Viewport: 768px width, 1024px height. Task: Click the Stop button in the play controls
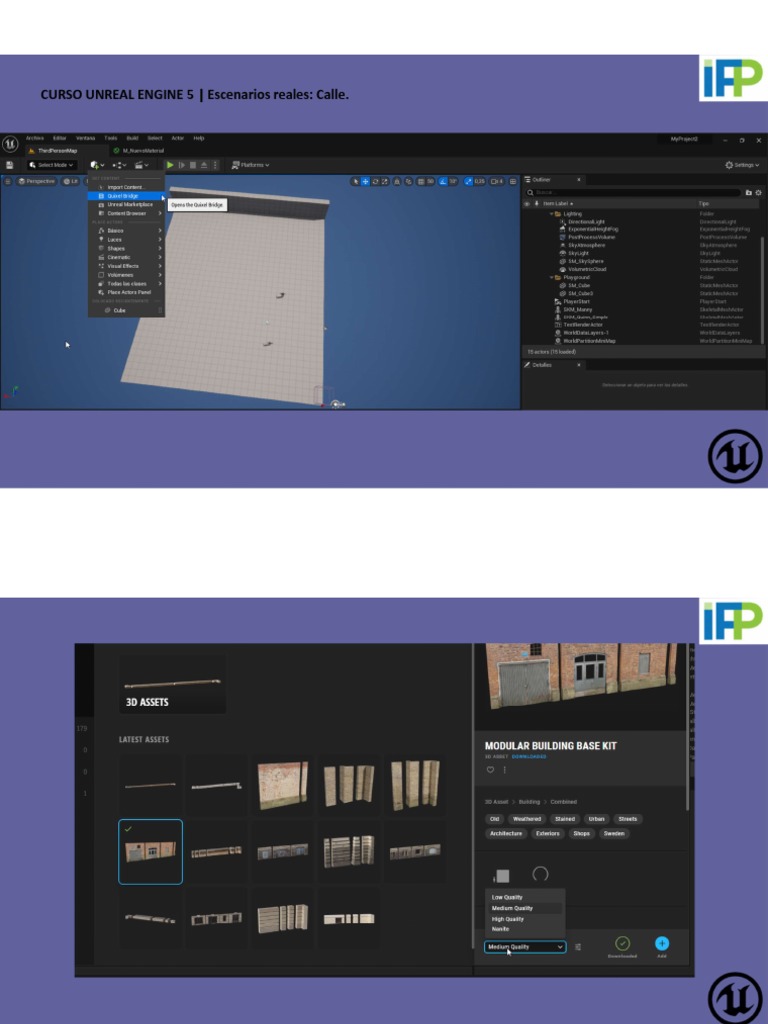click(193, 165)
